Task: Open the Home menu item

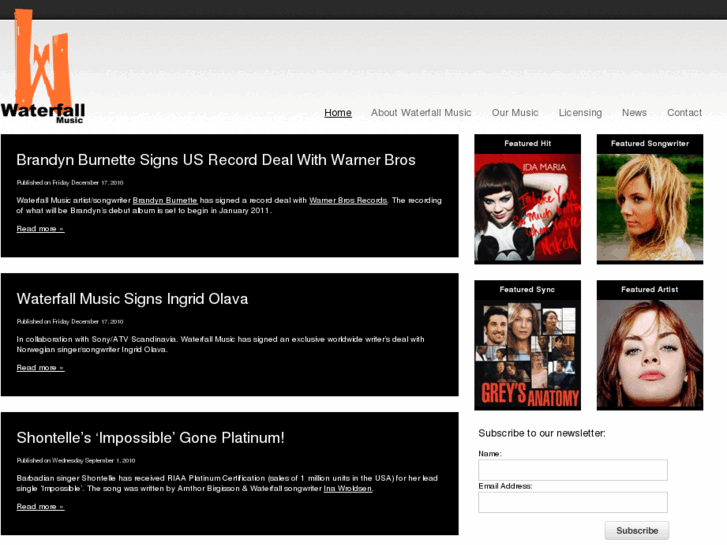Action: 338,113
